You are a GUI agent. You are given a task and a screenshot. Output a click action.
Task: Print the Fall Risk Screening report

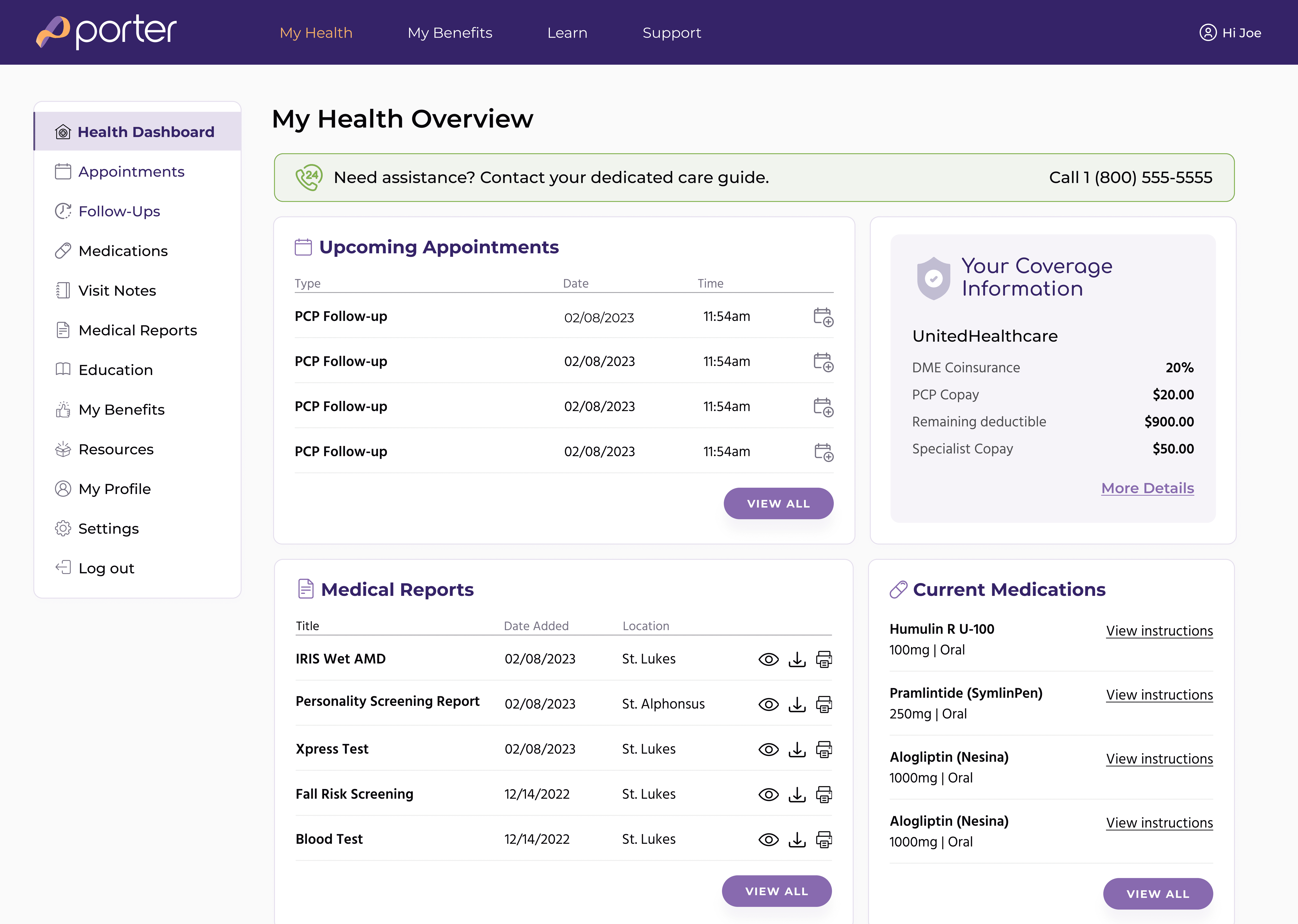[824, 794]
